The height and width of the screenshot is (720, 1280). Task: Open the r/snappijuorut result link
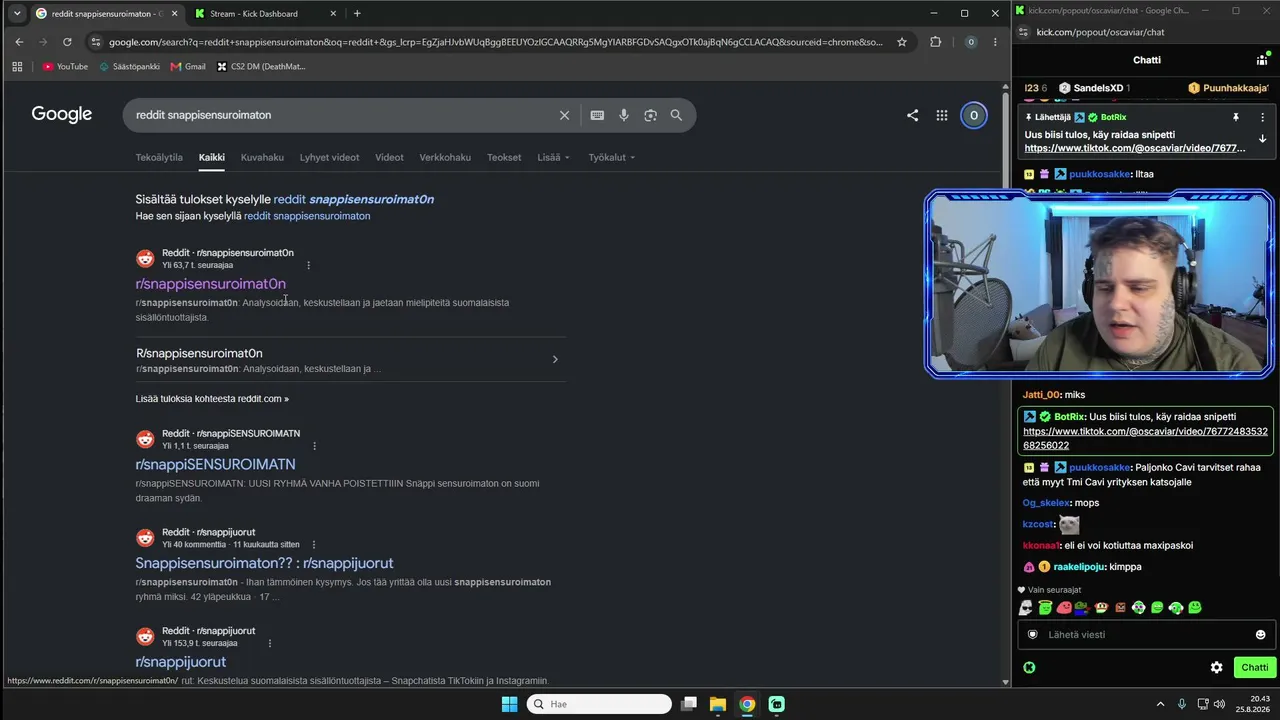181,662
